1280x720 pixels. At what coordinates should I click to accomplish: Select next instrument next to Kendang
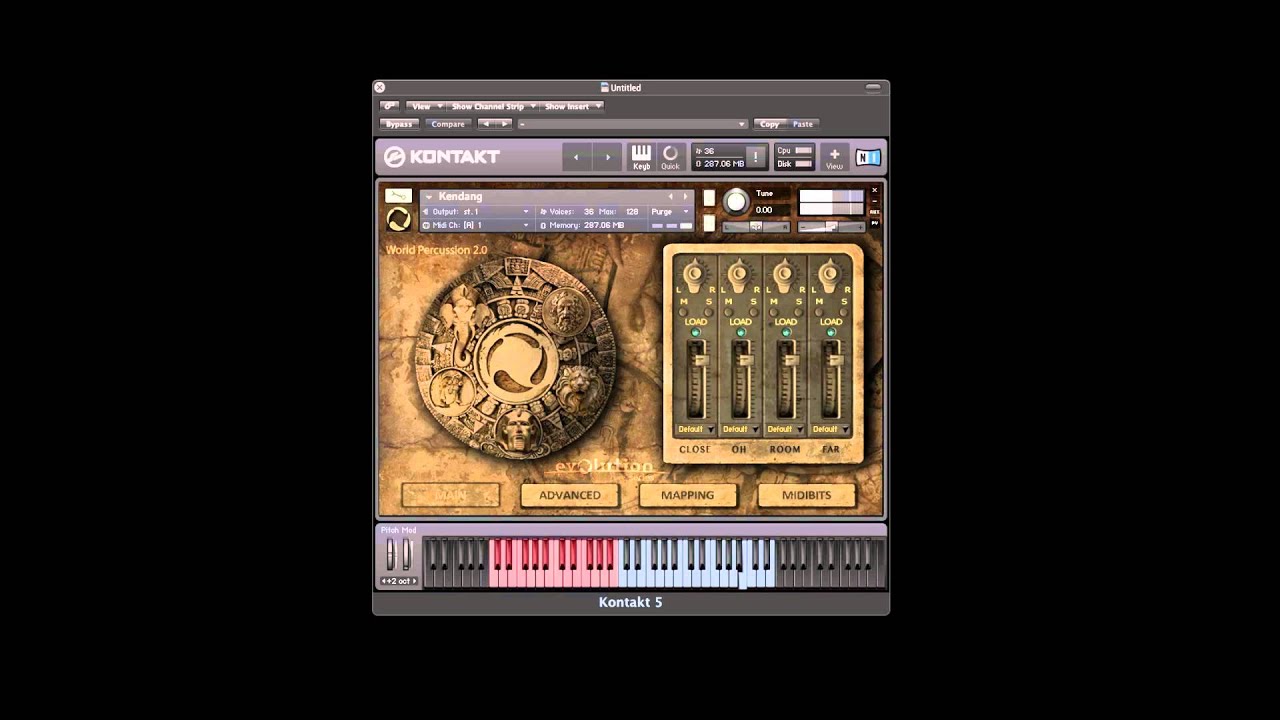point(685,197)
